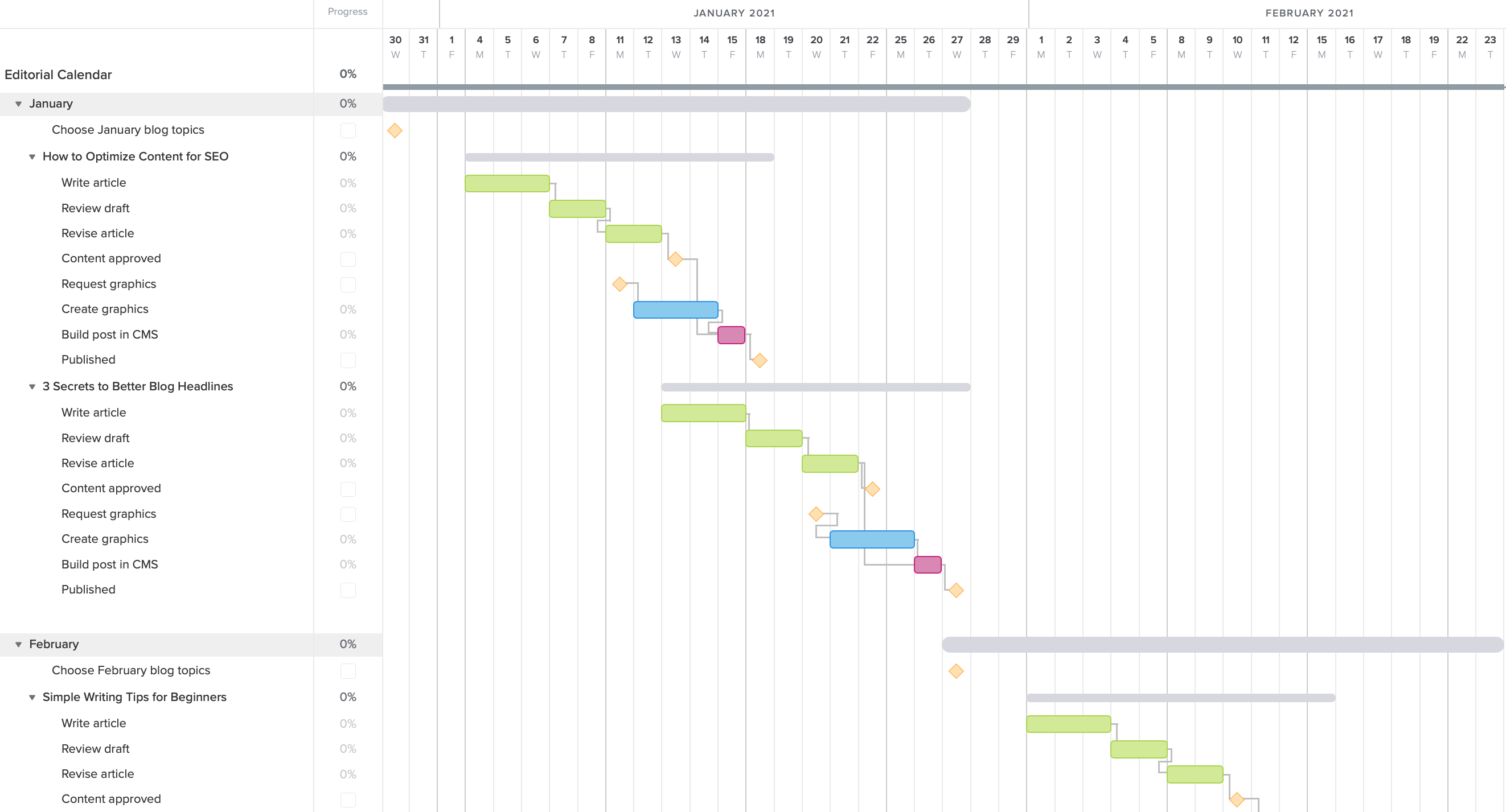Check Request graphics under SEO article
The height and width of the screenshot is (812, 1506).
pos(348,285)
